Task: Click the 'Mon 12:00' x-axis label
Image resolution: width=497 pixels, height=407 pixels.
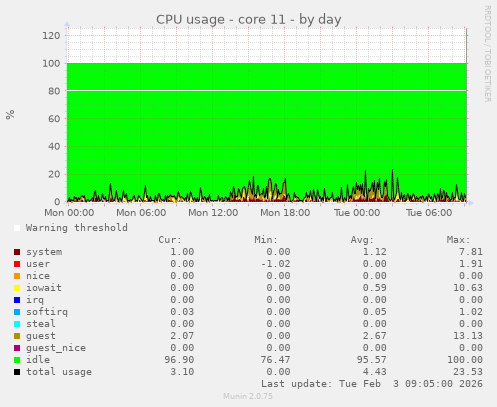Action: [x=213, y=213]
